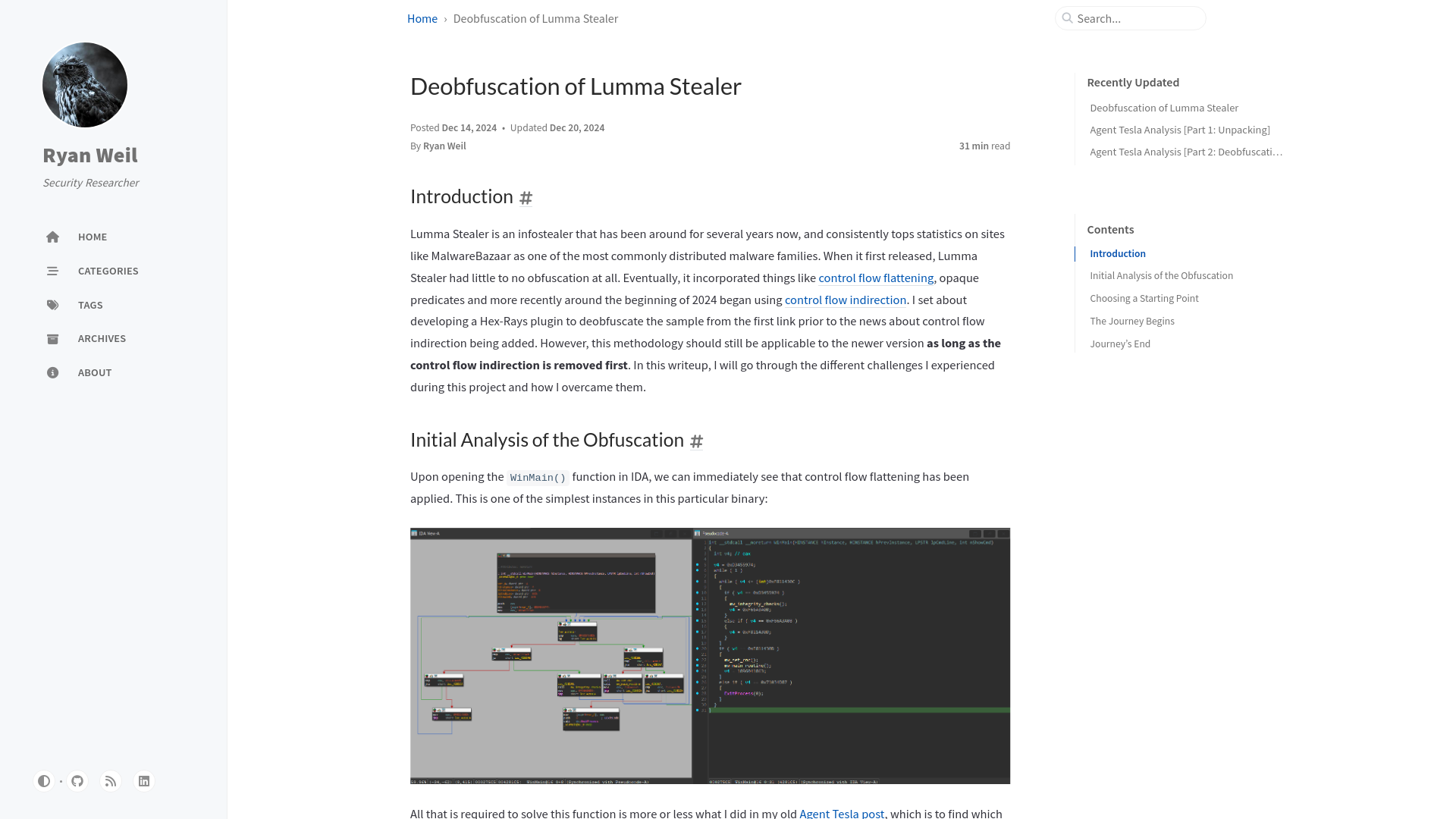Click the Recently Updated panel heading

[x=1133, y=83]
